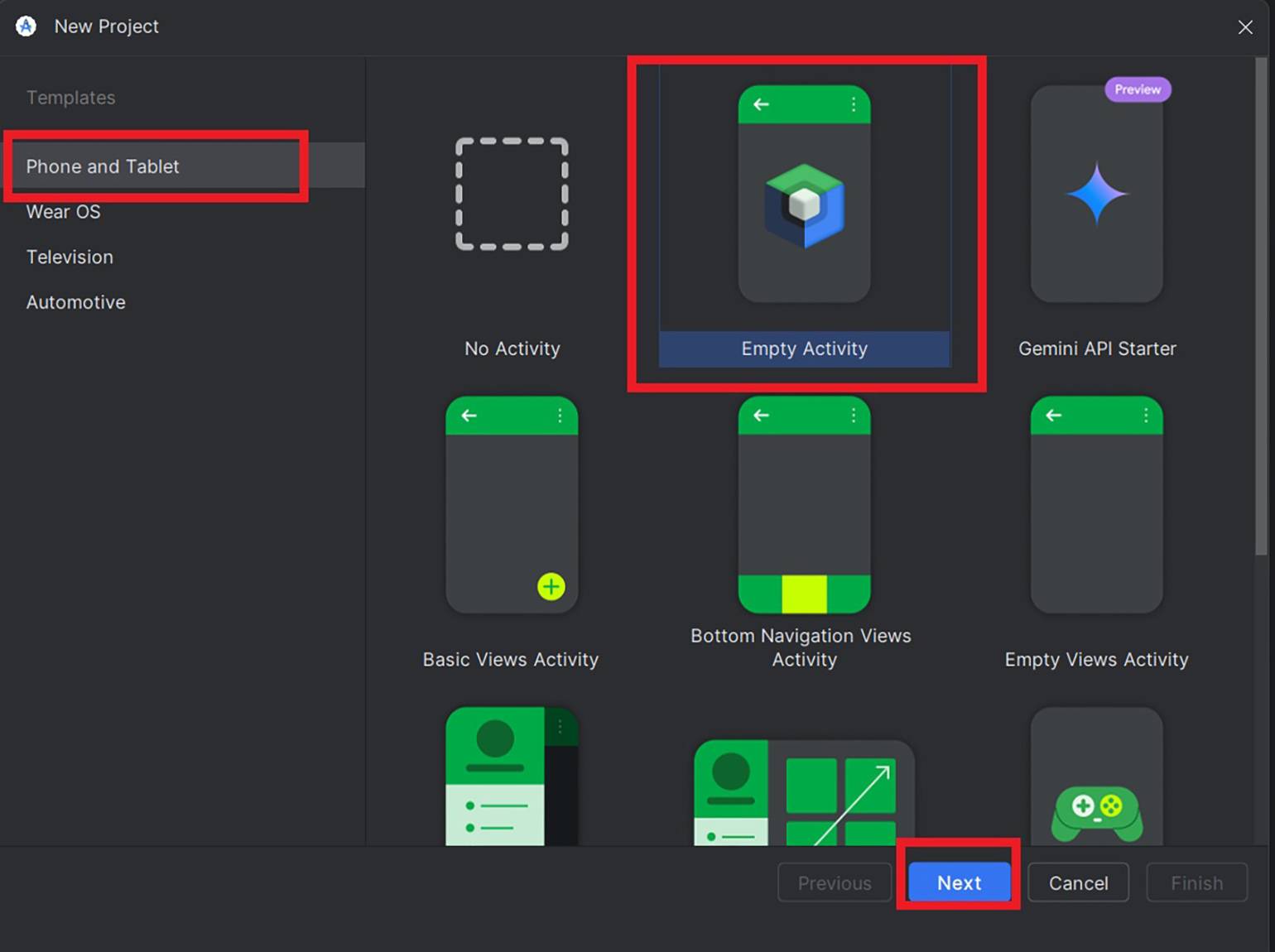Click the Cancel button

tap(1078, 882)
